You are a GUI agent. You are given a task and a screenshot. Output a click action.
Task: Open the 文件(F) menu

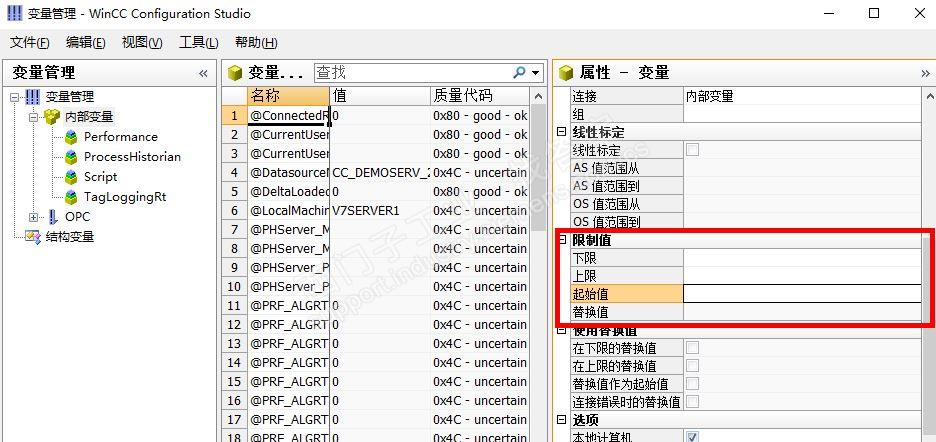30,42
